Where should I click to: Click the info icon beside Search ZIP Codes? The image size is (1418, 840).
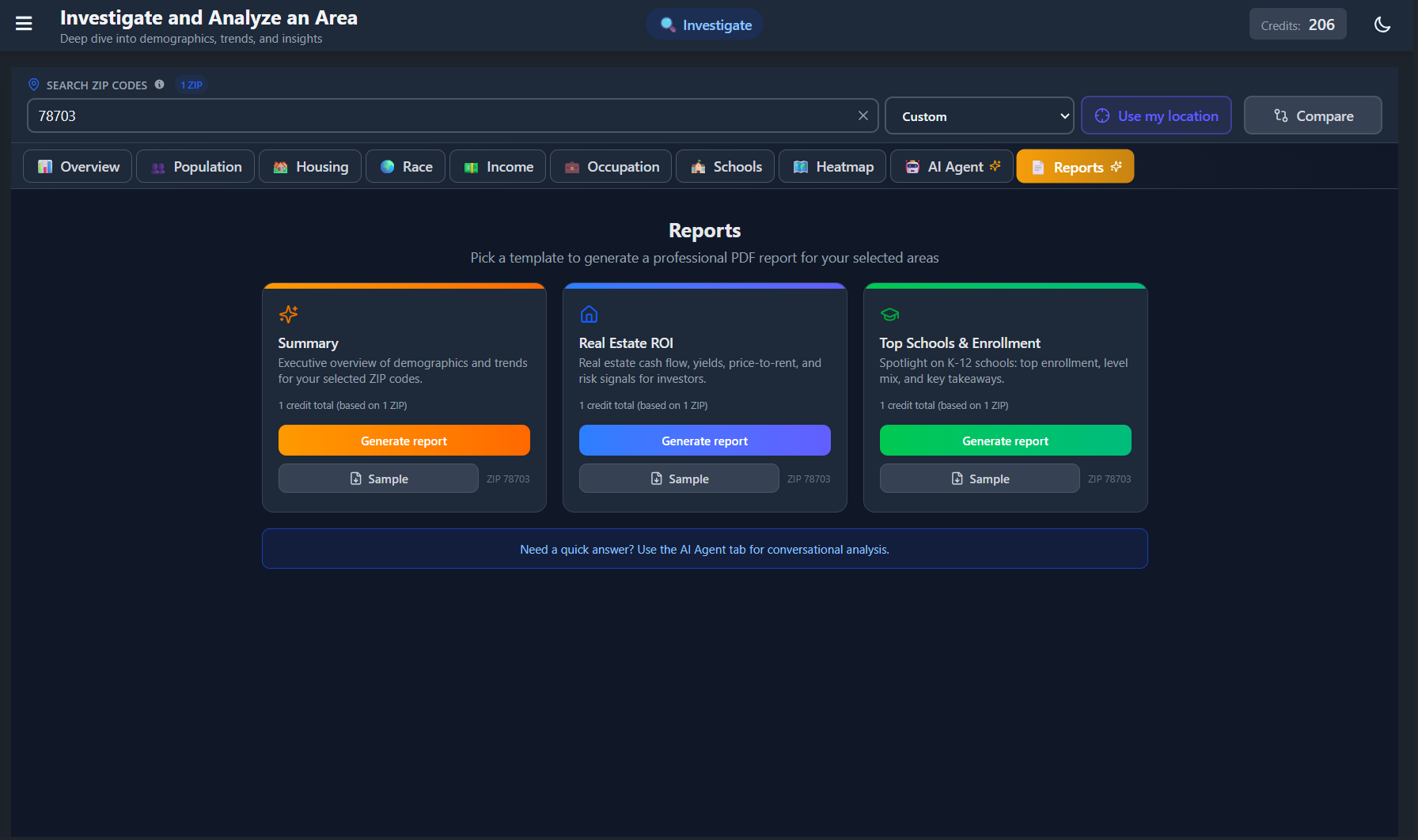tap(159, 85)
